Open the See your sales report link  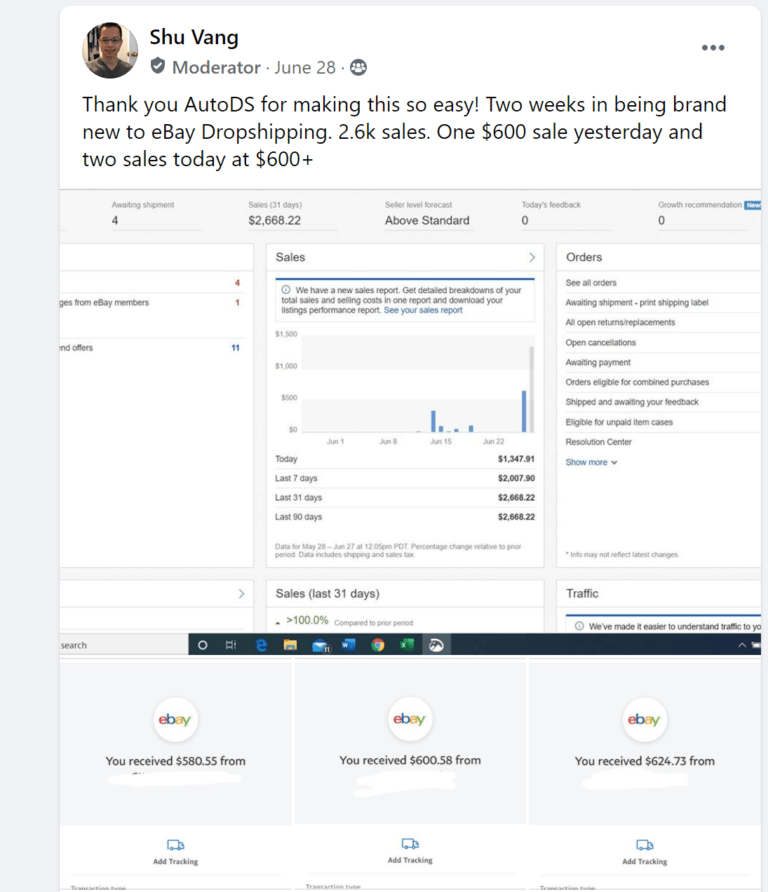[x=423, y=310]
